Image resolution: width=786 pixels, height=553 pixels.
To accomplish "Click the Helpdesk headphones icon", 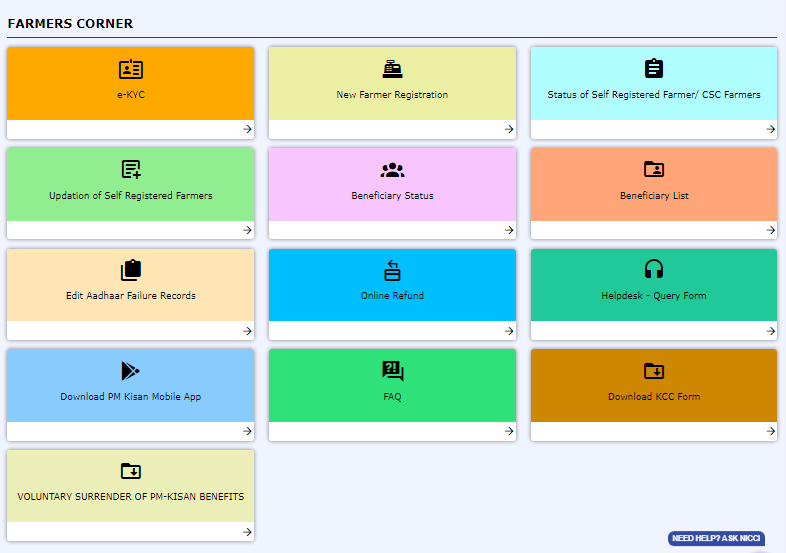I will coord(654,270).
